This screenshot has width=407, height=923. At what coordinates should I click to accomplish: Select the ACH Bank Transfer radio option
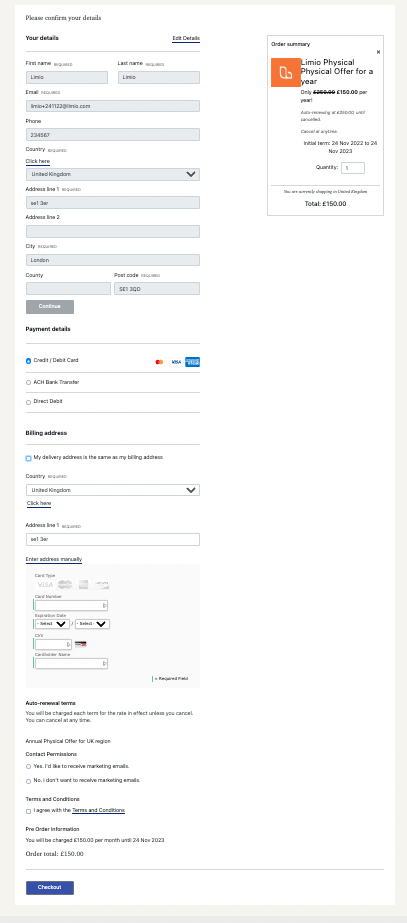click(28, 383)
